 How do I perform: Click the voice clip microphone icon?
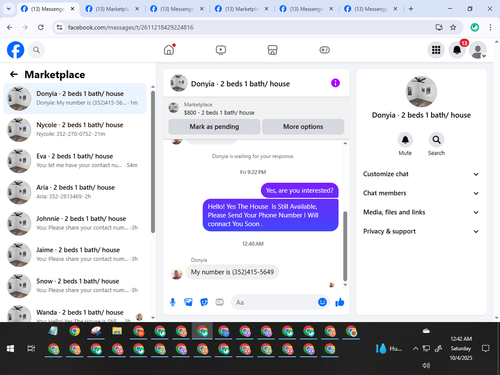coord(173,302)
